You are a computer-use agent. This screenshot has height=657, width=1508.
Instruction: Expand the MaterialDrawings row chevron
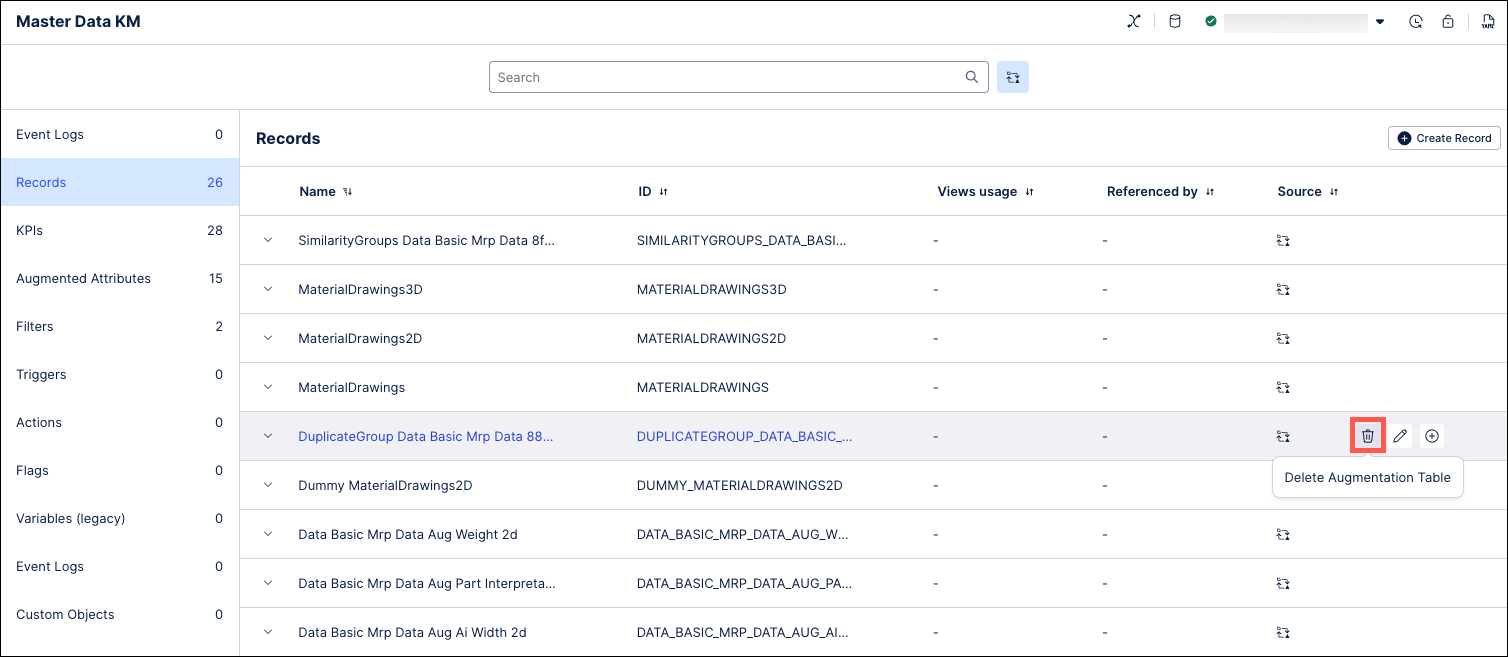pyautogui.click(x=268, y=387)
